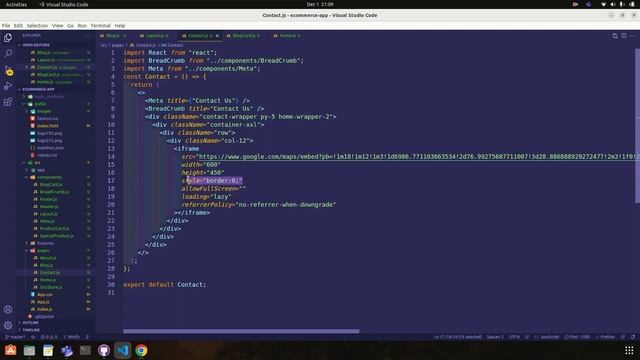This screenshot has width=640, height=360.
Task: Open the Source Control view
Action: coord(8,70)
